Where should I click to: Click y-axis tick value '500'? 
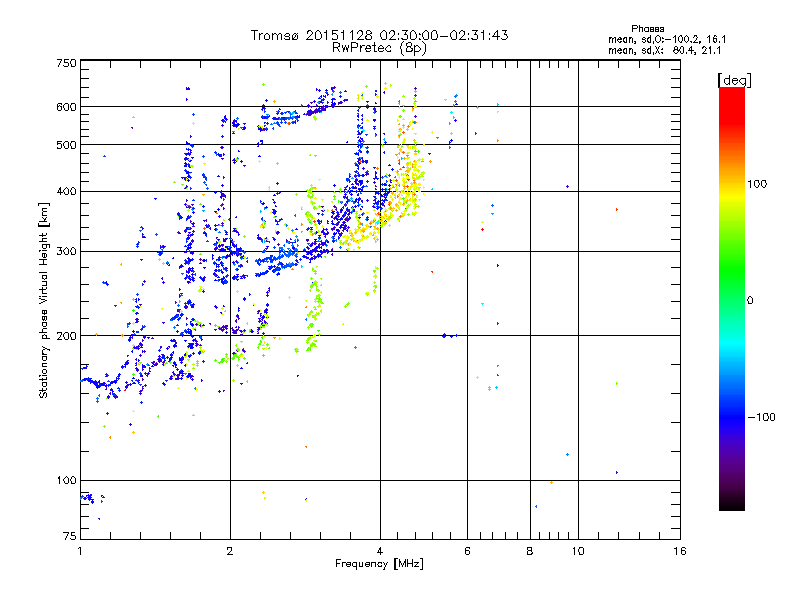coord(66,145)
